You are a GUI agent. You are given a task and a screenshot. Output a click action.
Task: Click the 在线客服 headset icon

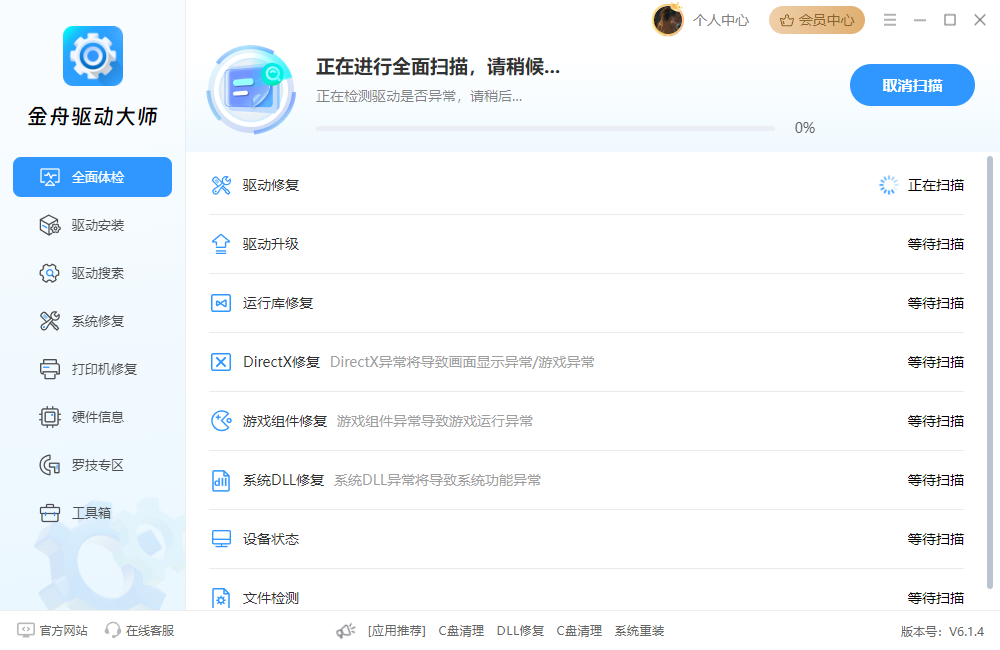112,630
